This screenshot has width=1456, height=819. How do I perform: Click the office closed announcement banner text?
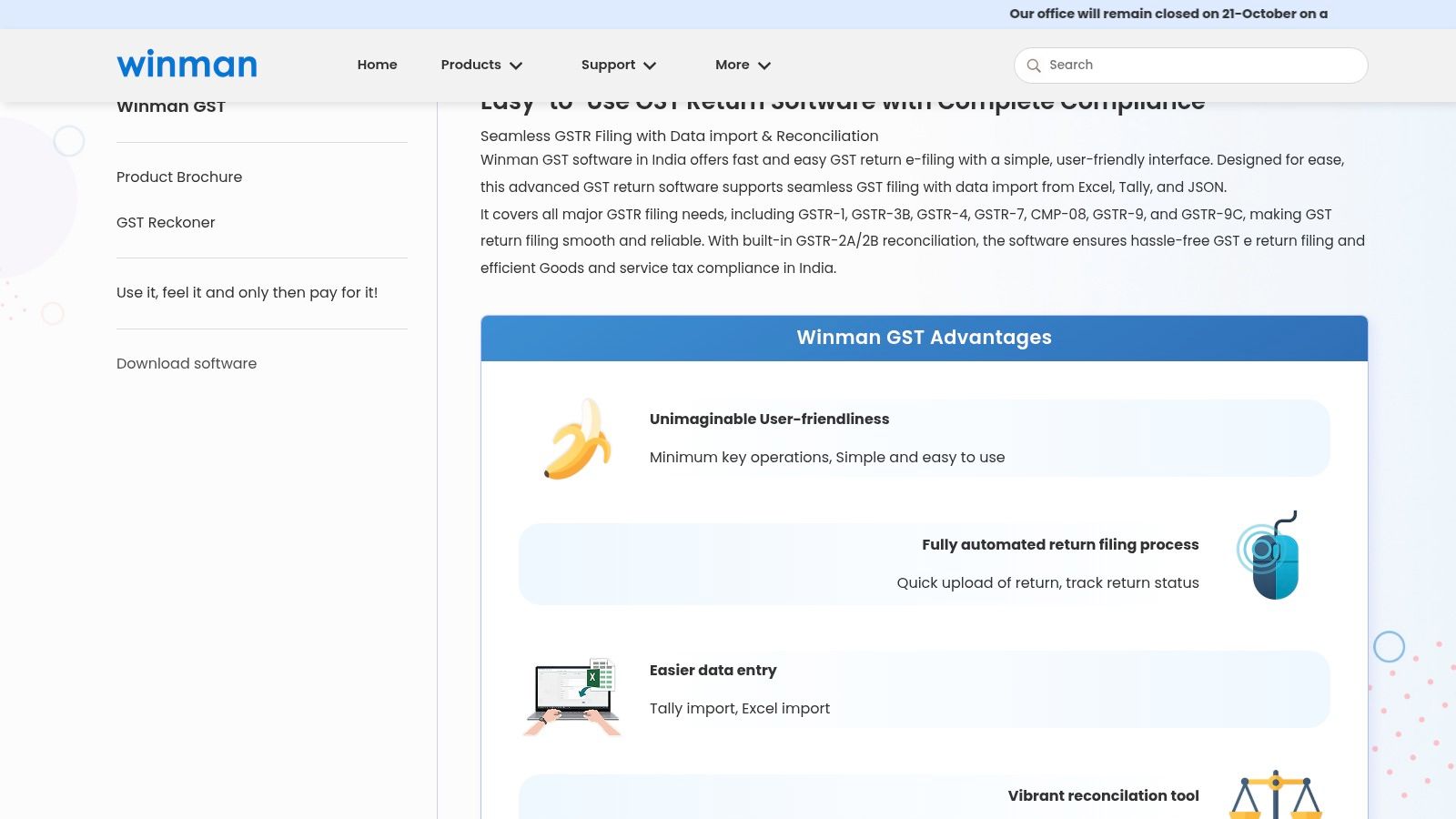[1168, 14]
